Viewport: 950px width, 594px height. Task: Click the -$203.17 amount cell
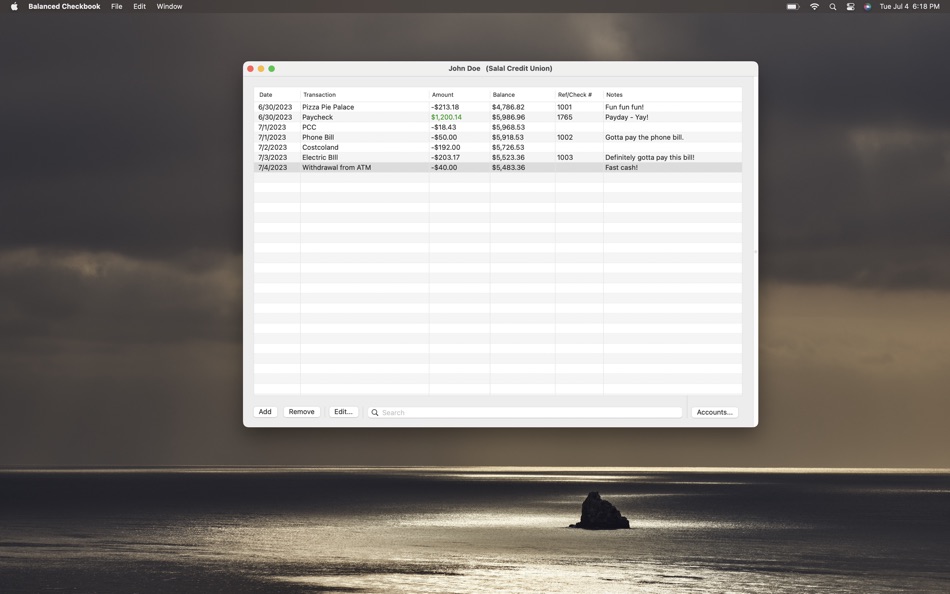click(445, 157)
